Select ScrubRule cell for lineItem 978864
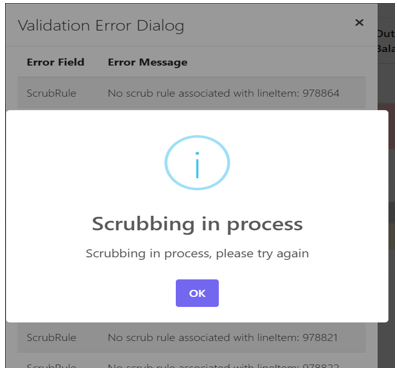 pos(51,93)
